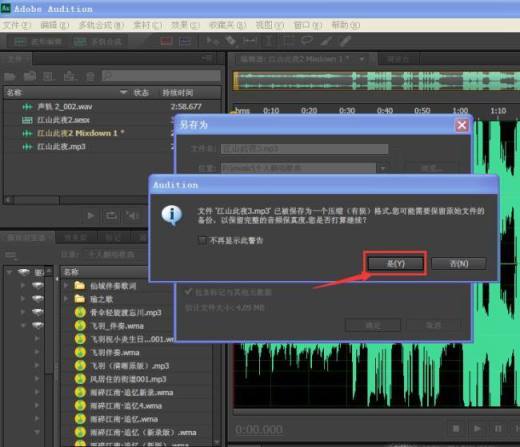Open the Files panel options menu icon
Image resolution: width=520 pixels, height=447 pixels.
[x=207, y=58]
